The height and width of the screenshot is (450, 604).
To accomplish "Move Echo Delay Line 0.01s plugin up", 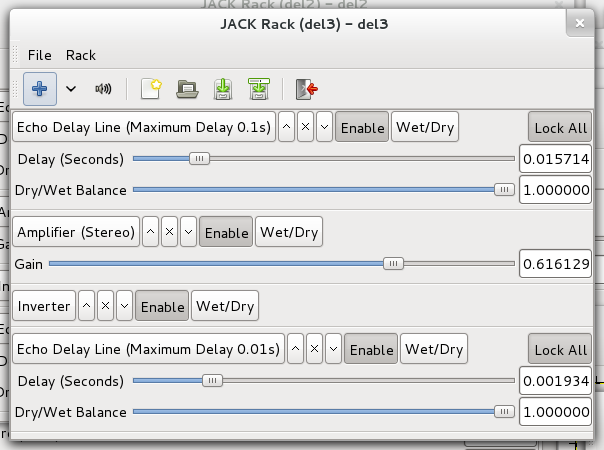I will click(x=295, y=349).
